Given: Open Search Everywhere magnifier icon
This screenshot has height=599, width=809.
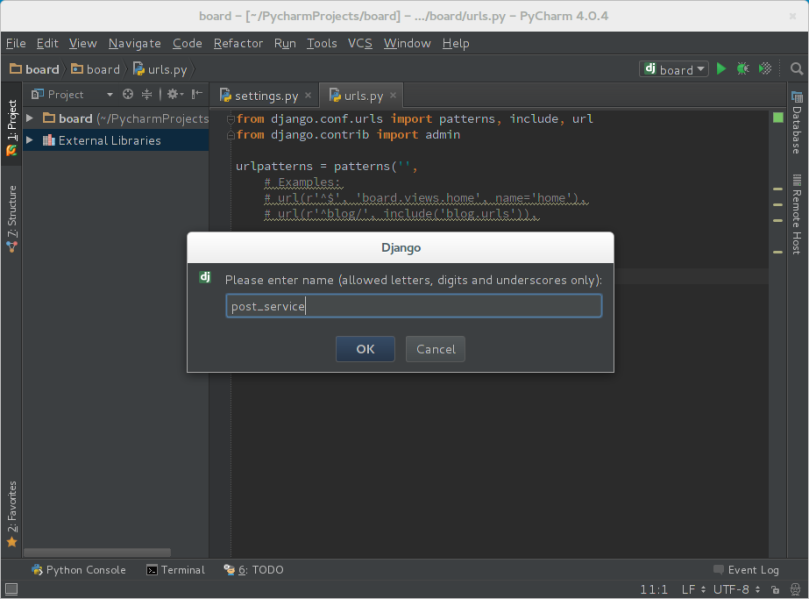Looking at the screenshot, I should coord(797,69).
